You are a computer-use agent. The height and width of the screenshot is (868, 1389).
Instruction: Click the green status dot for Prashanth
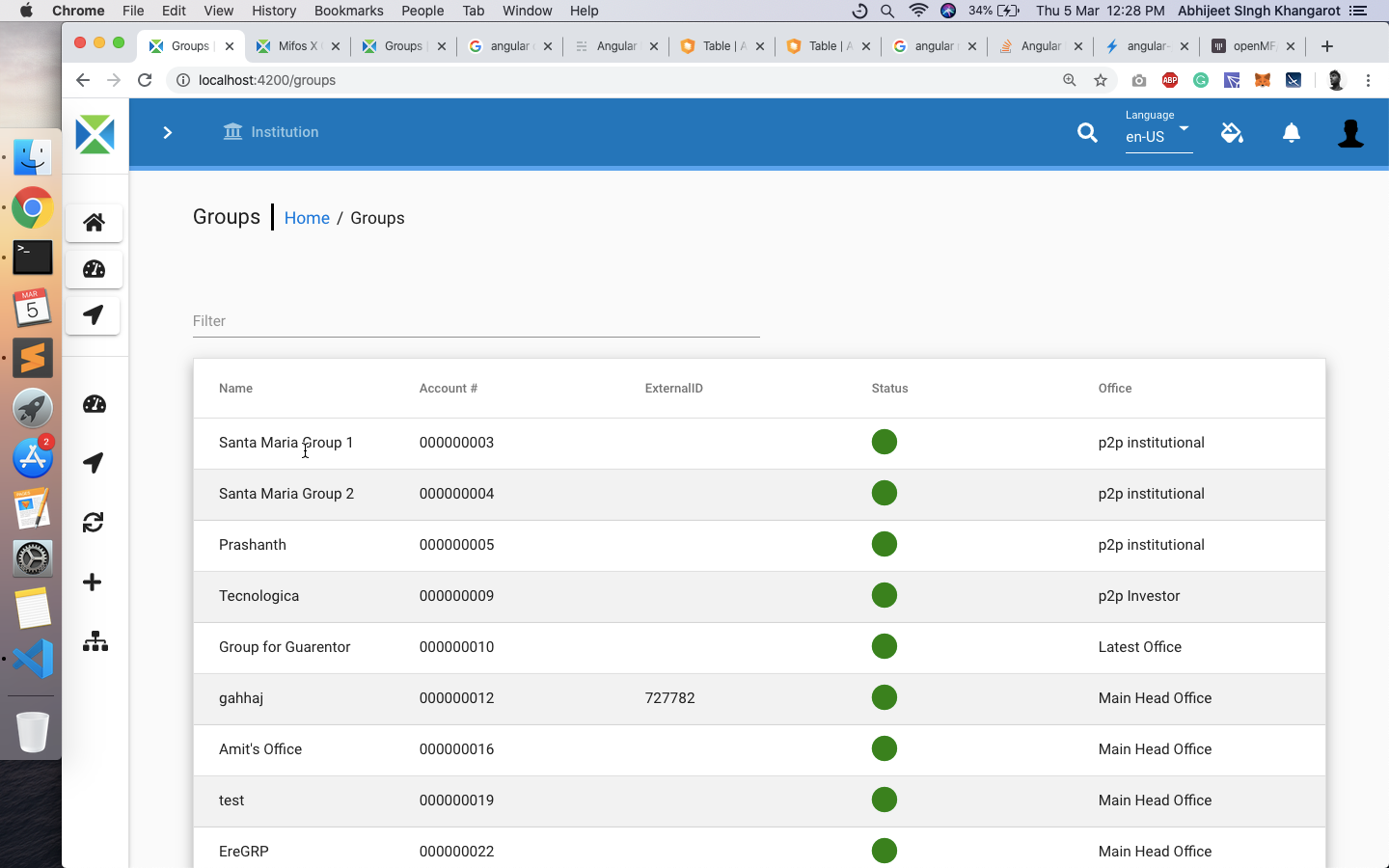click(x=885, y=544)
